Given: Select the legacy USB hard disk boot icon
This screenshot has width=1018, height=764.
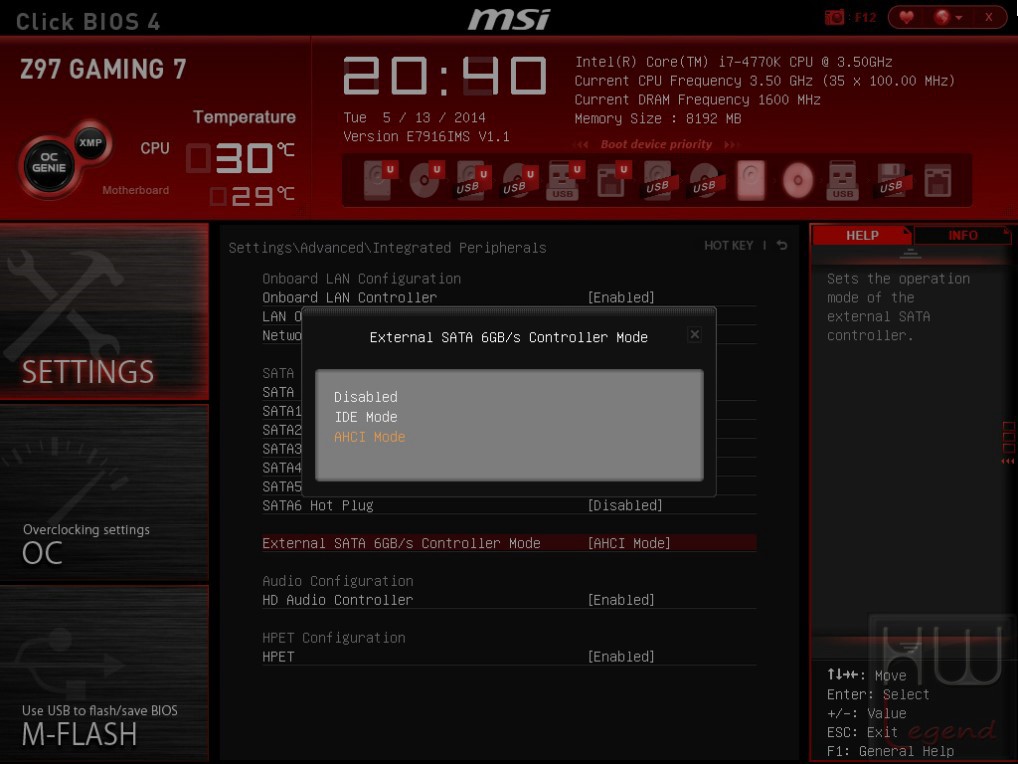Looking at the screenshot, I should (658, 180).
